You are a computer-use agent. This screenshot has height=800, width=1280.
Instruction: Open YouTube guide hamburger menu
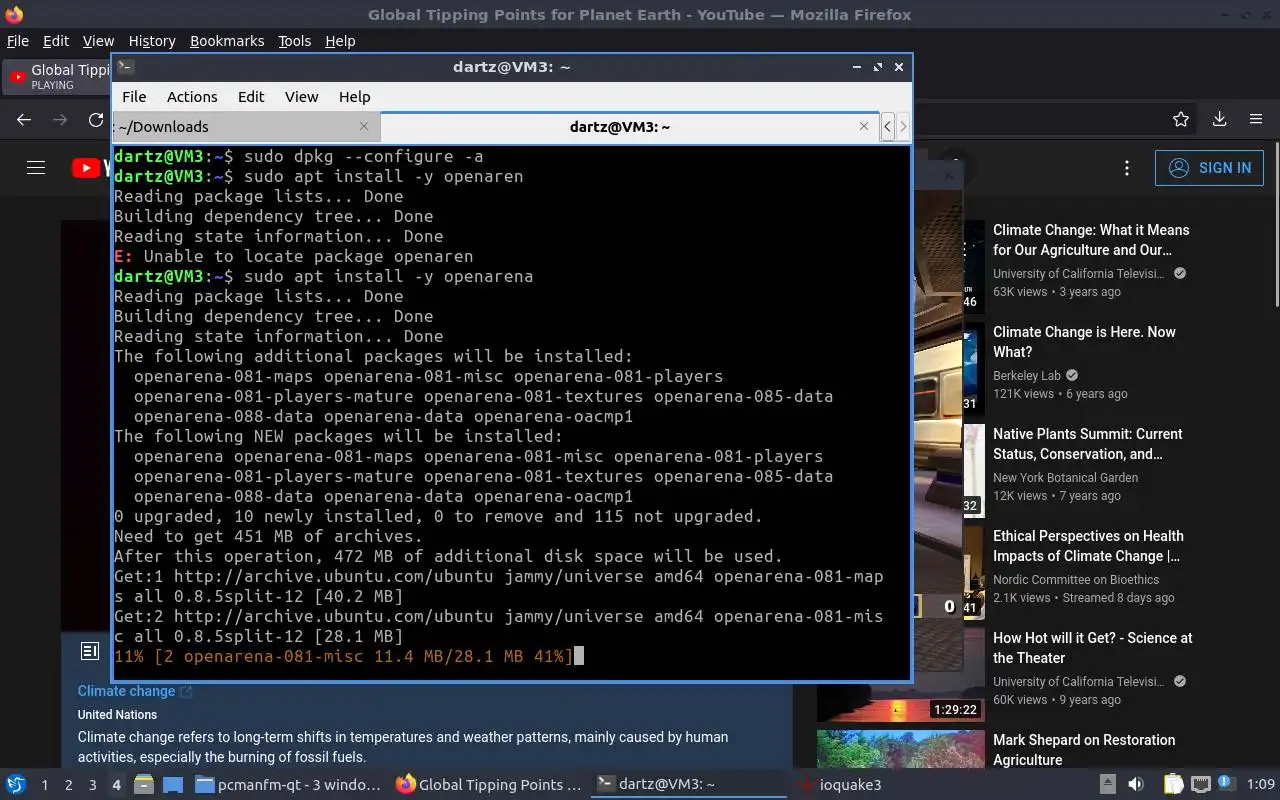click(x=36, y=168)
